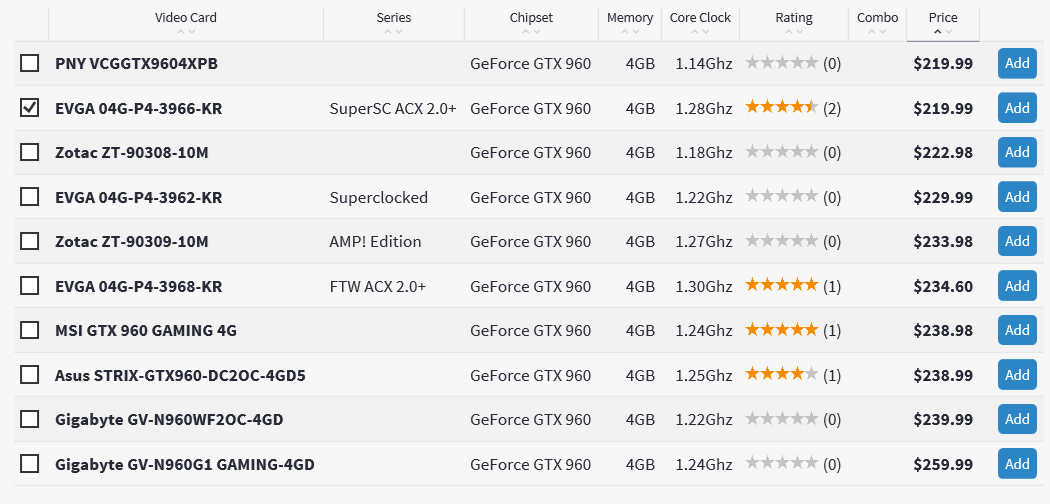Open the Gigabyte GV-N960WF2OC-4GD product link
Viewport: 1050px width, 504px height.
click(x=168, y=420)
